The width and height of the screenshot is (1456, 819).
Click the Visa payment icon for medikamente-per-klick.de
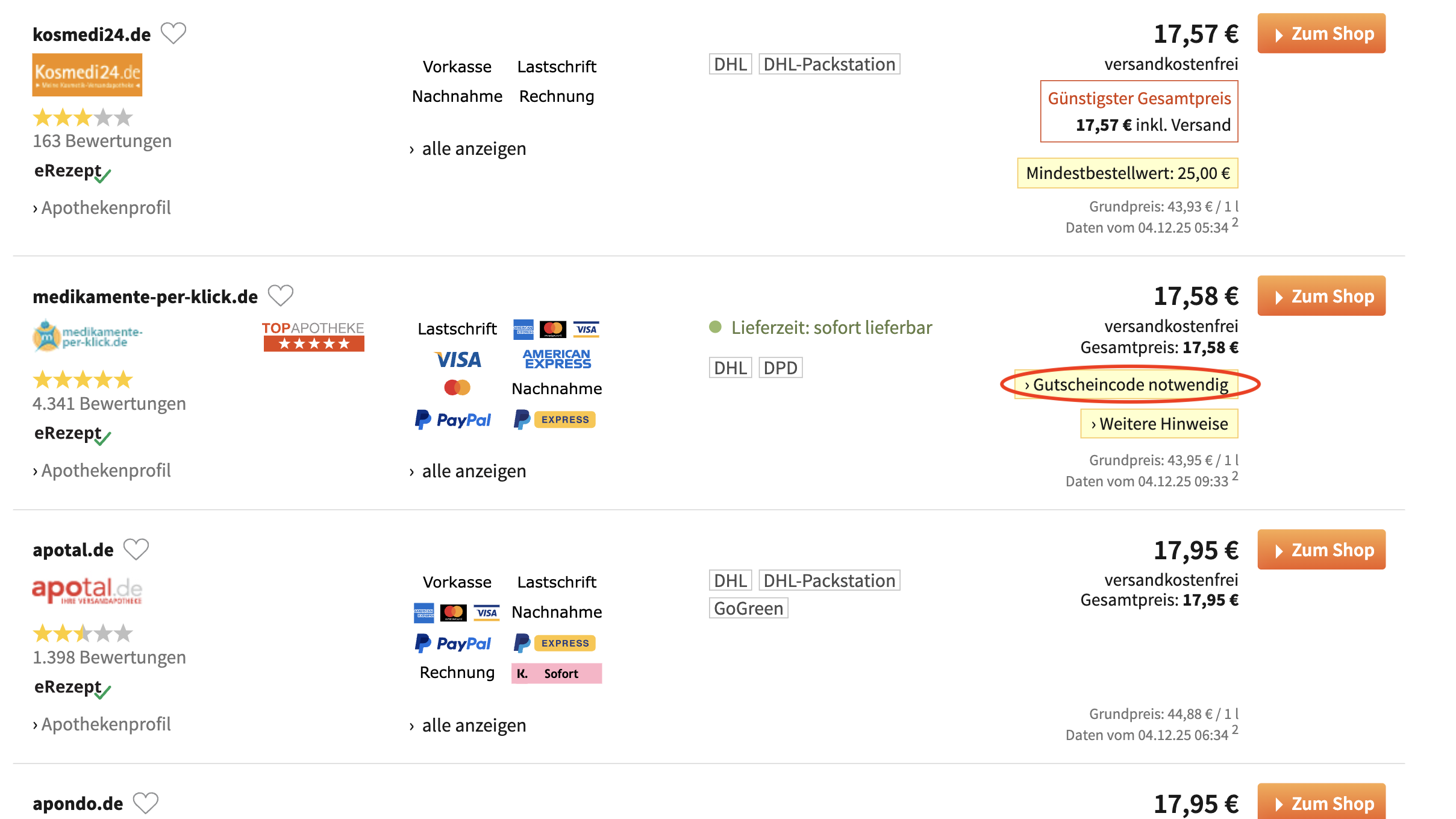(457, 360)
